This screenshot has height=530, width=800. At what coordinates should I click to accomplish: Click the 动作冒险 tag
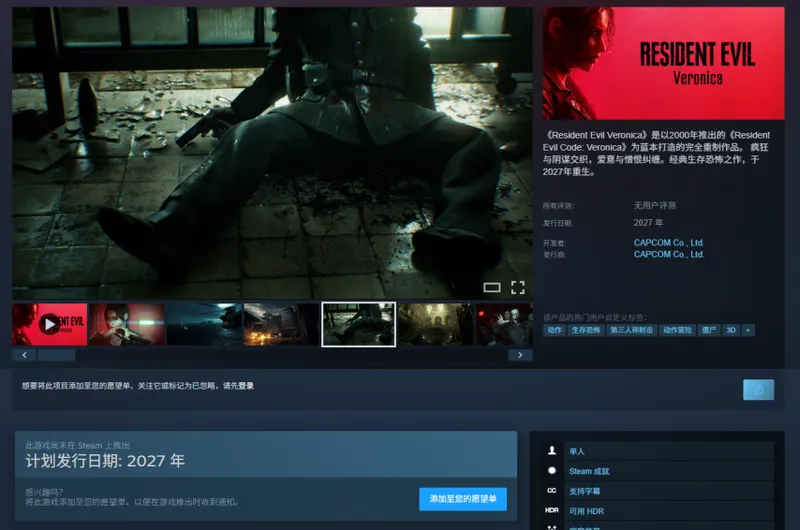(x=677, y=330)
